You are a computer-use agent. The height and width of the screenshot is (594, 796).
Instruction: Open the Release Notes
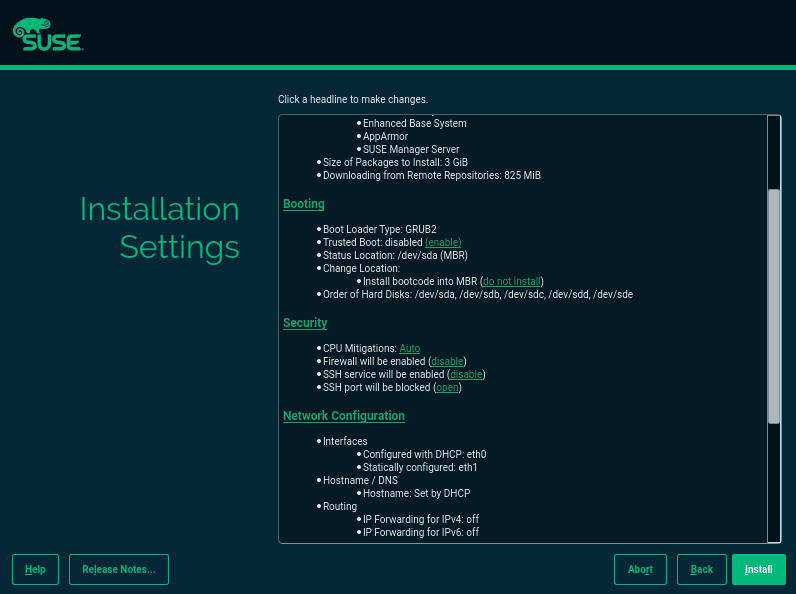point(119,570)
